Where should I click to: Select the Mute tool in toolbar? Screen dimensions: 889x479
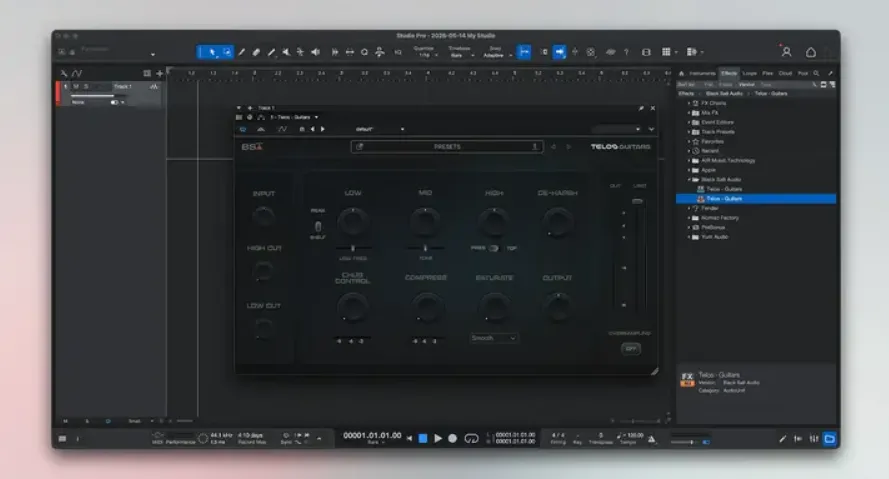(x=286, y=52)
